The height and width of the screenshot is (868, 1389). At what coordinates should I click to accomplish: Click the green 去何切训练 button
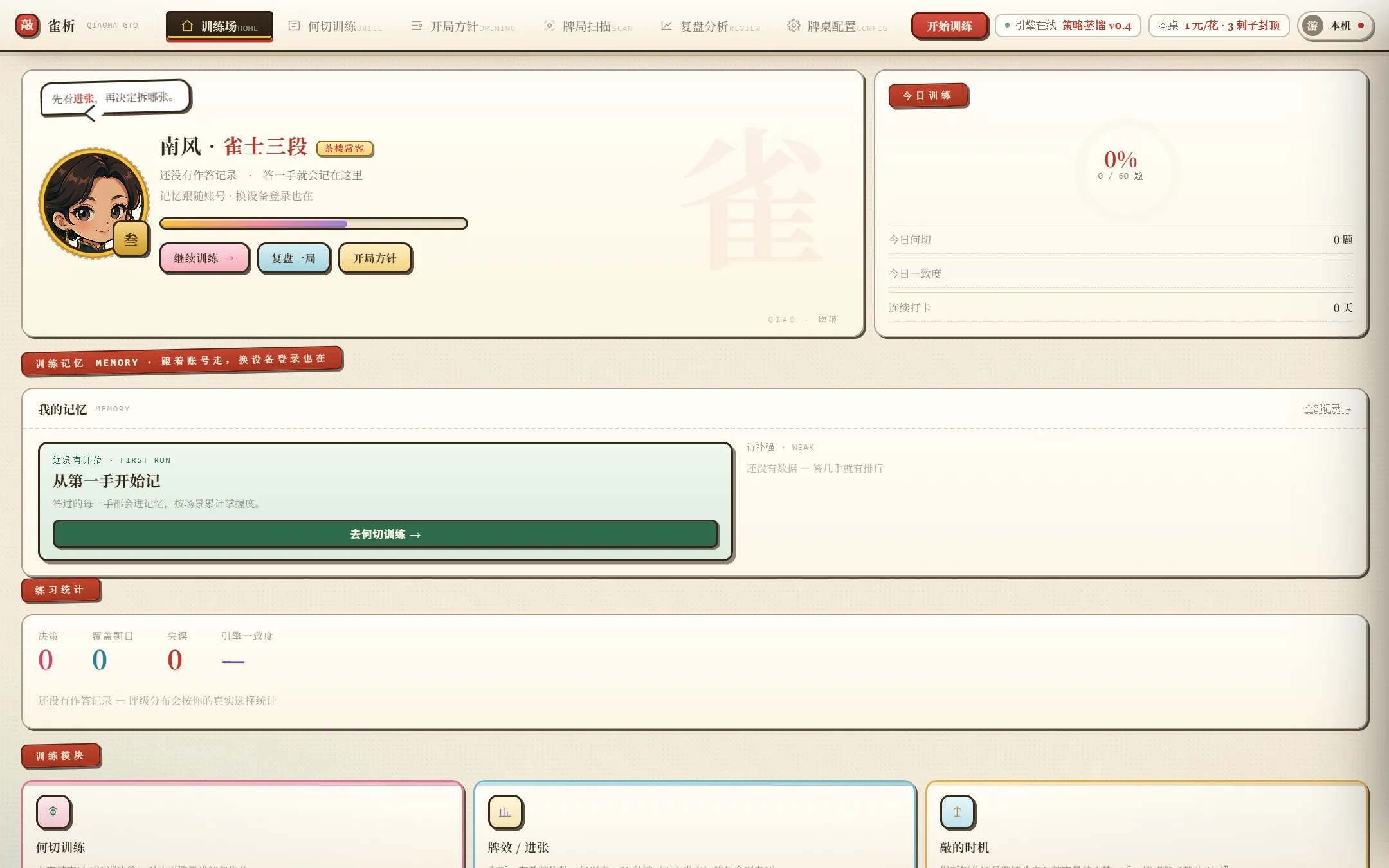(x=385, y=534)
